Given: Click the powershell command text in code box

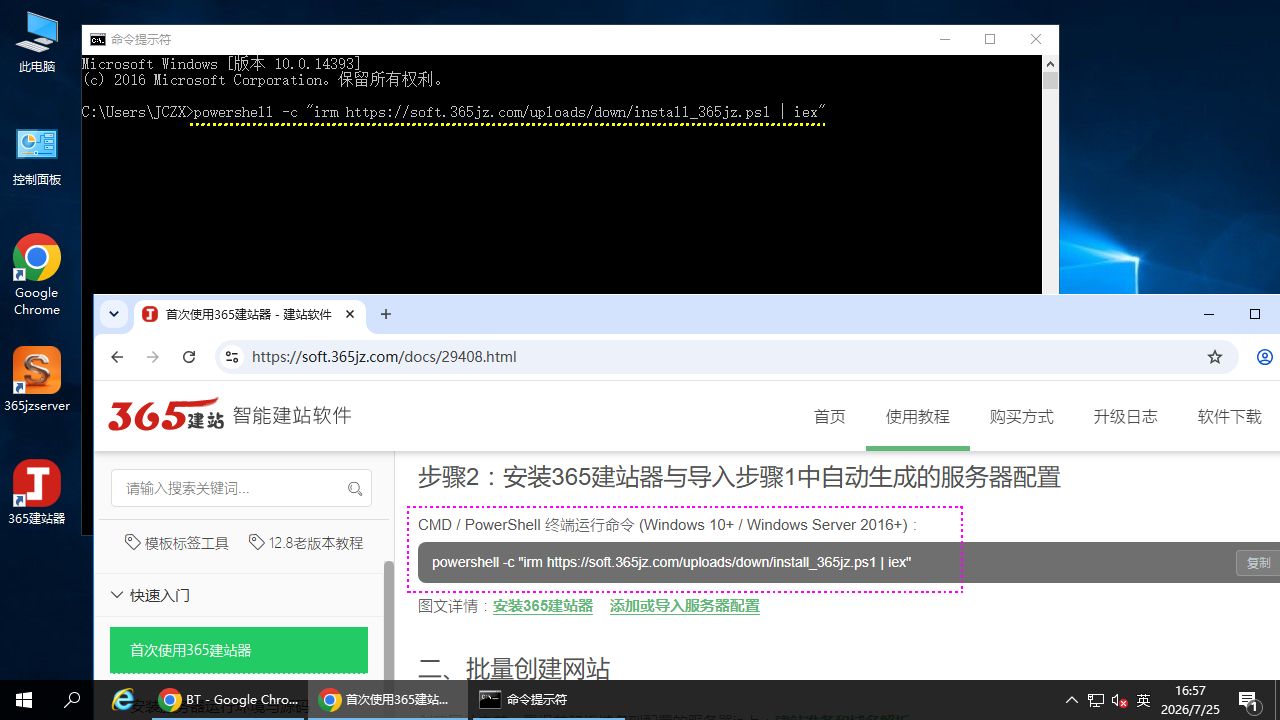Looking at the screenshot, I should click(671, 563).
